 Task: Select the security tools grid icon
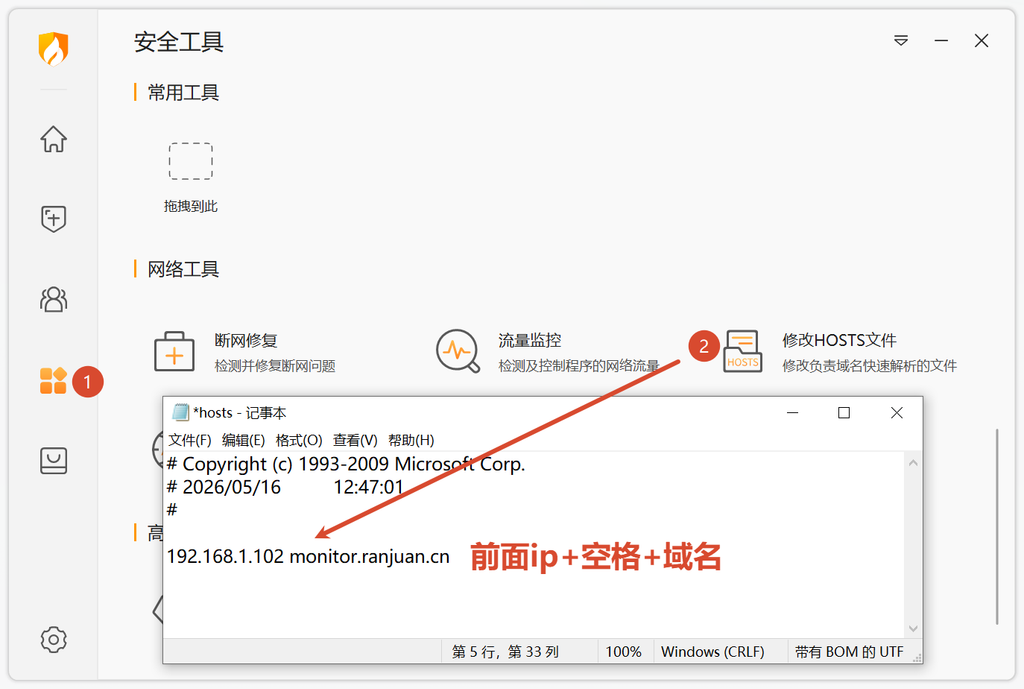(x=54, y=381)
